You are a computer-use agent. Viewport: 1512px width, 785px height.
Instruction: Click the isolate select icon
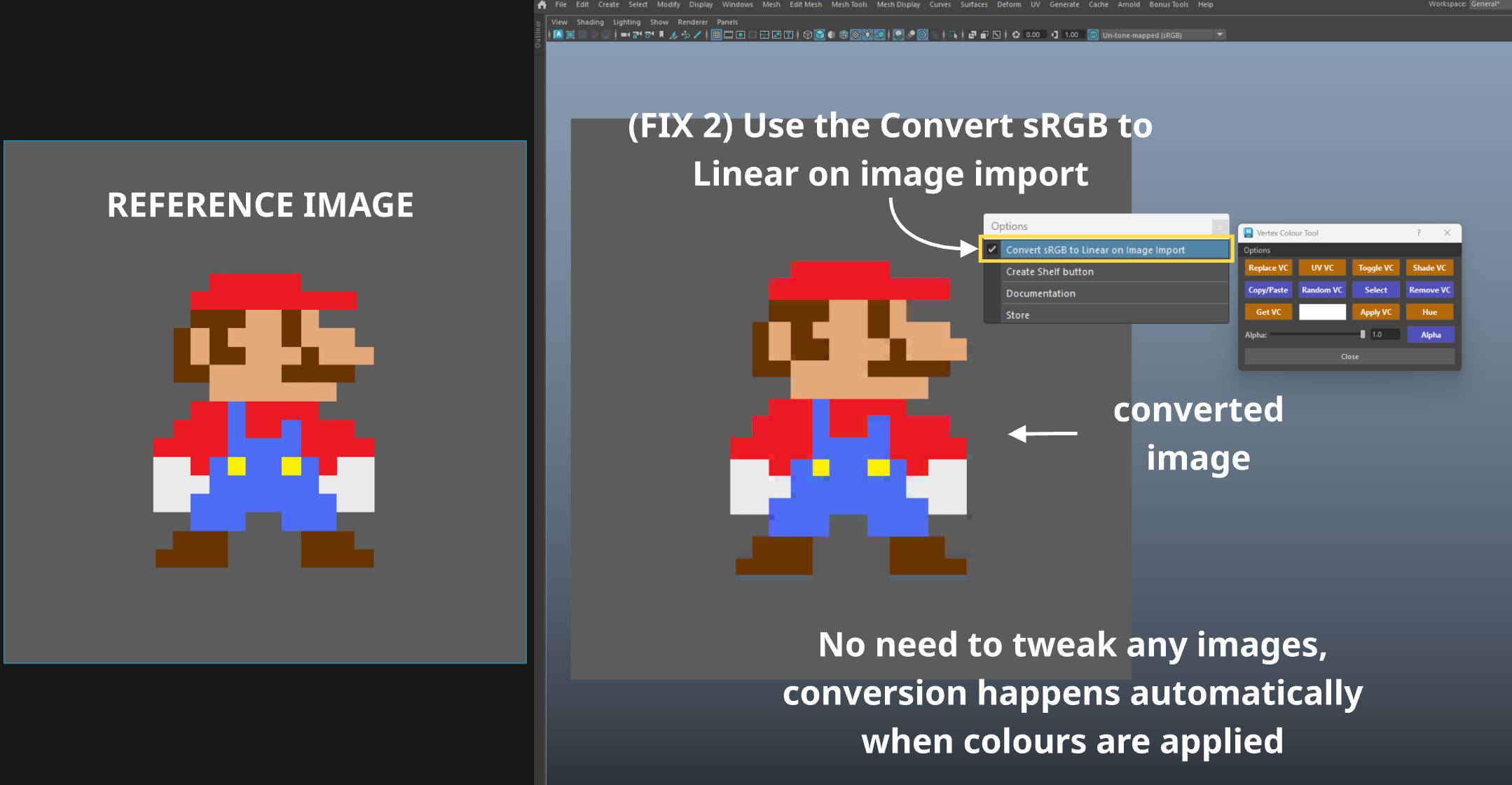(953, 35)
